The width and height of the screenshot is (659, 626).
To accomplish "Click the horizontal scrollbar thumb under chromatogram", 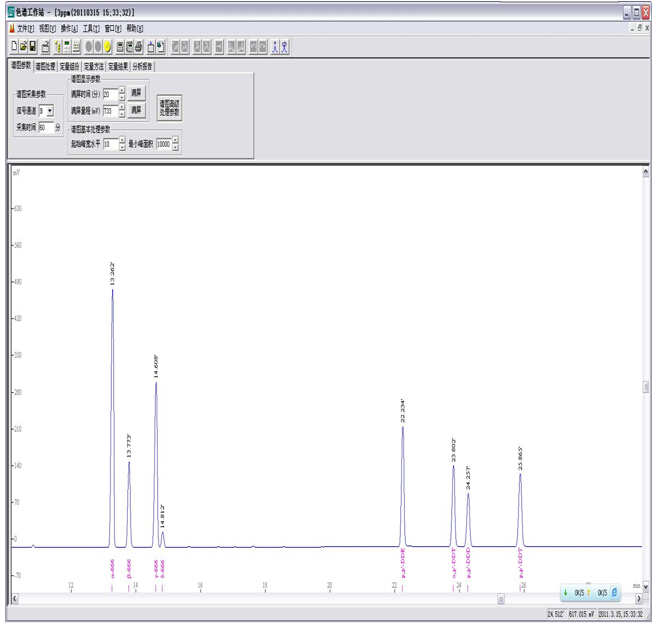I will click(501, 599).
